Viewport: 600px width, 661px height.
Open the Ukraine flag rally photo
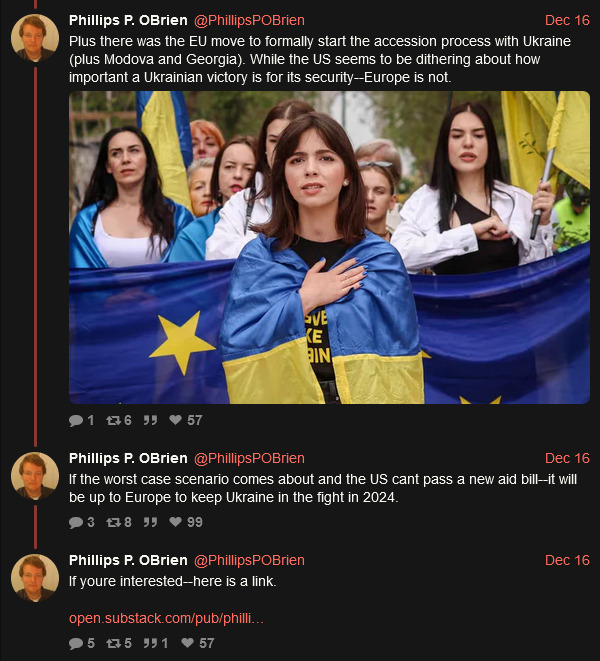tap(329, 247)
